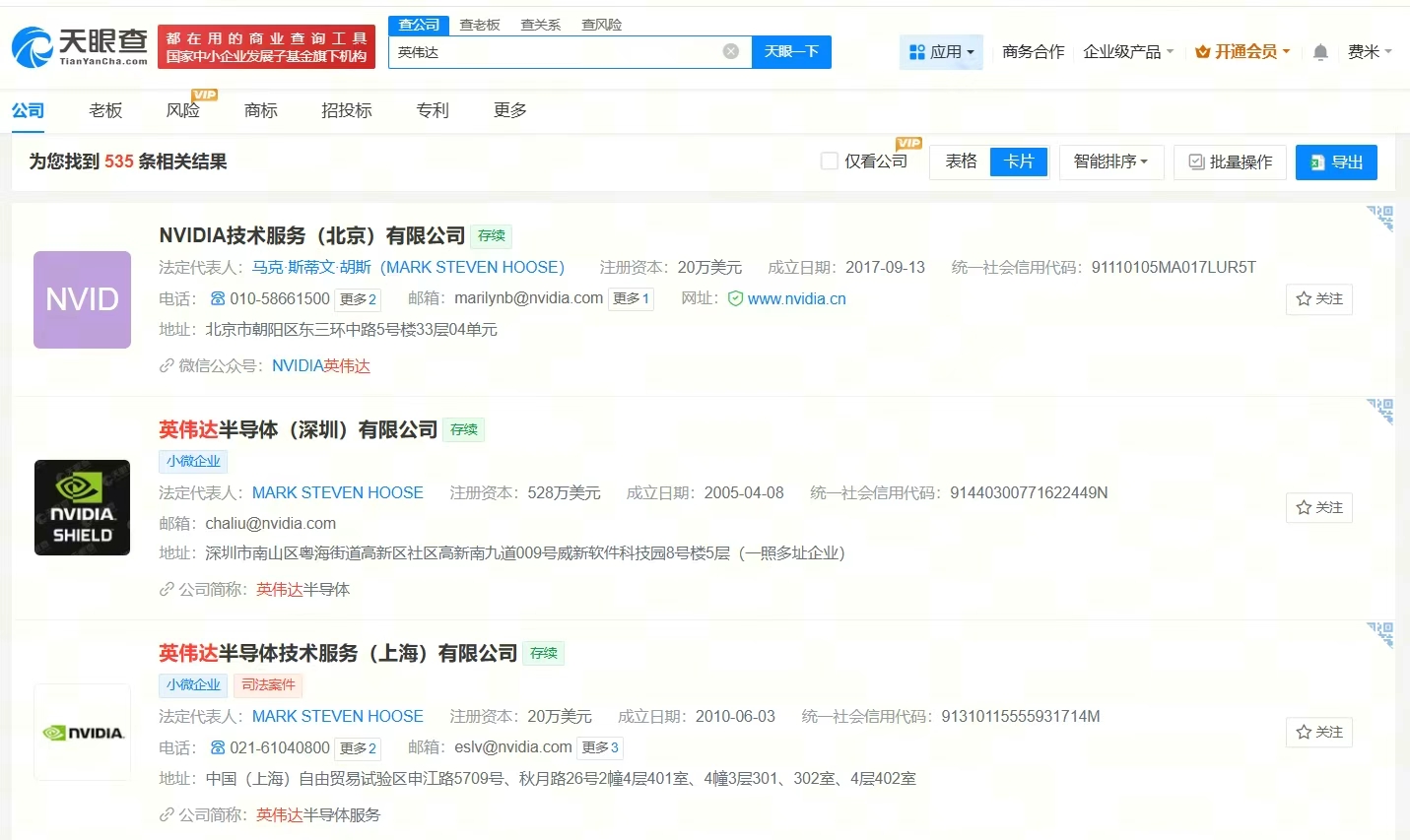Open WeChat account NVIDIA英伟达 link

click(321, 365)
